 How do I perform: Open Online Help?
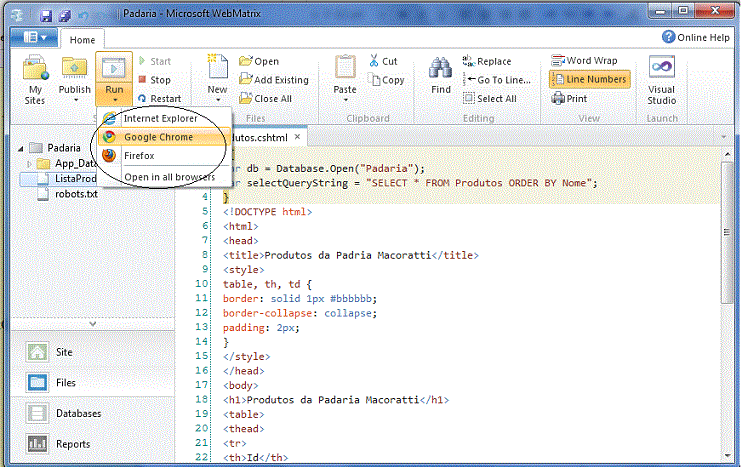click(x=697, y=36)
